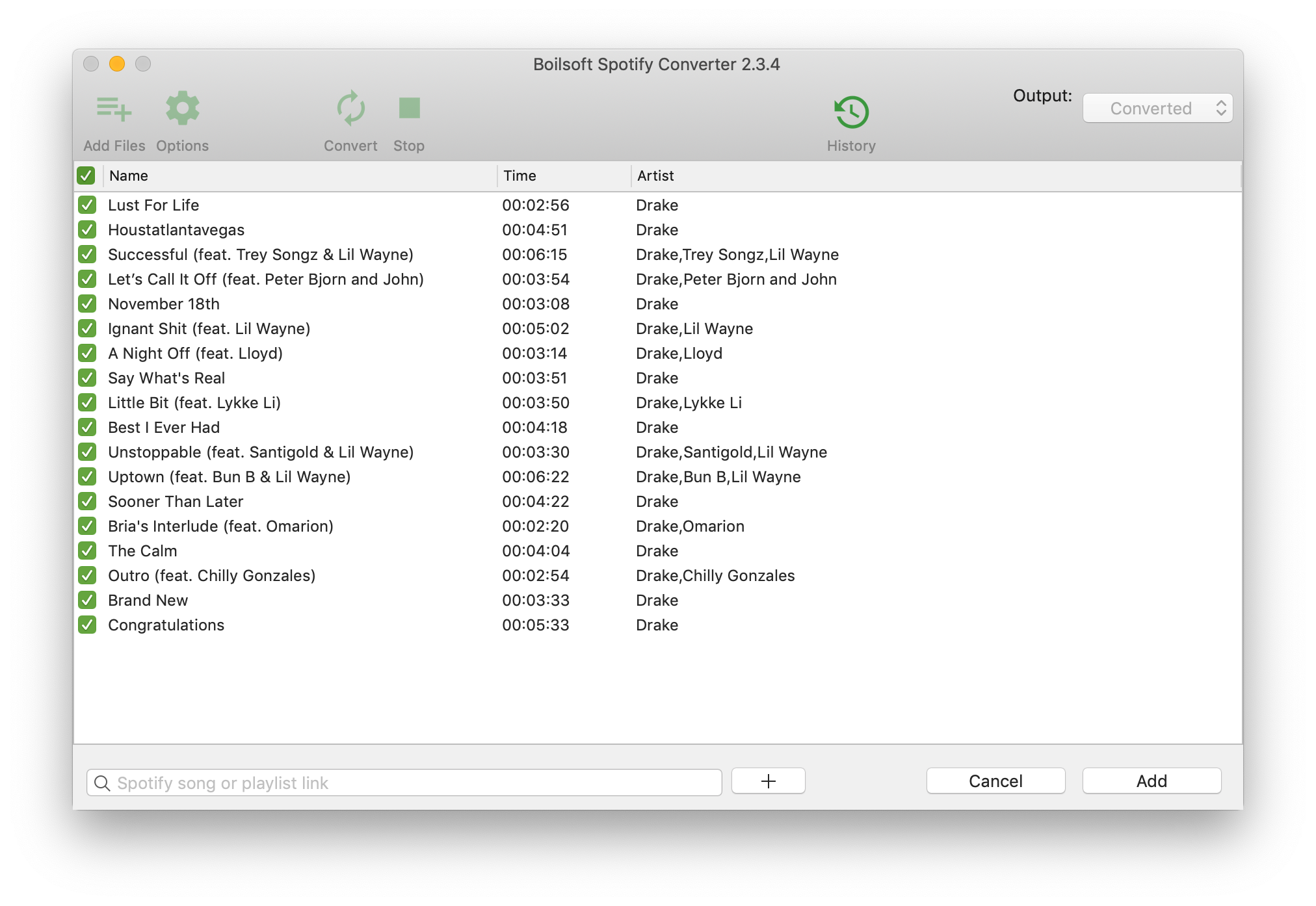The width and height of the screenshot is (1316, 906).
Task: Click the Add Files icon
Action: (x=114, y=108)
